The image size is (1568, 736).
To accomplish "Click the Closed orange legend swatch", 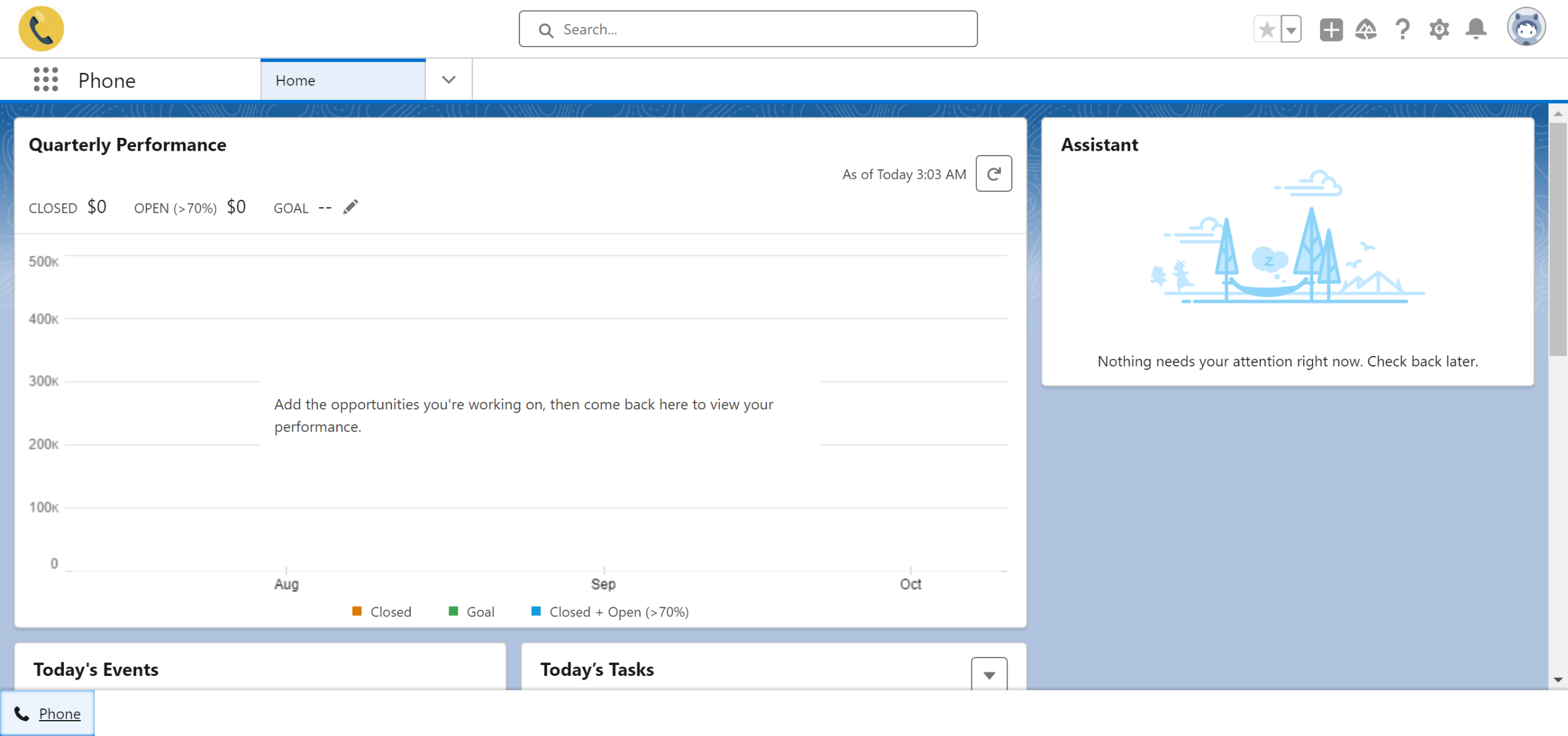I will click(x=357, y=611).
